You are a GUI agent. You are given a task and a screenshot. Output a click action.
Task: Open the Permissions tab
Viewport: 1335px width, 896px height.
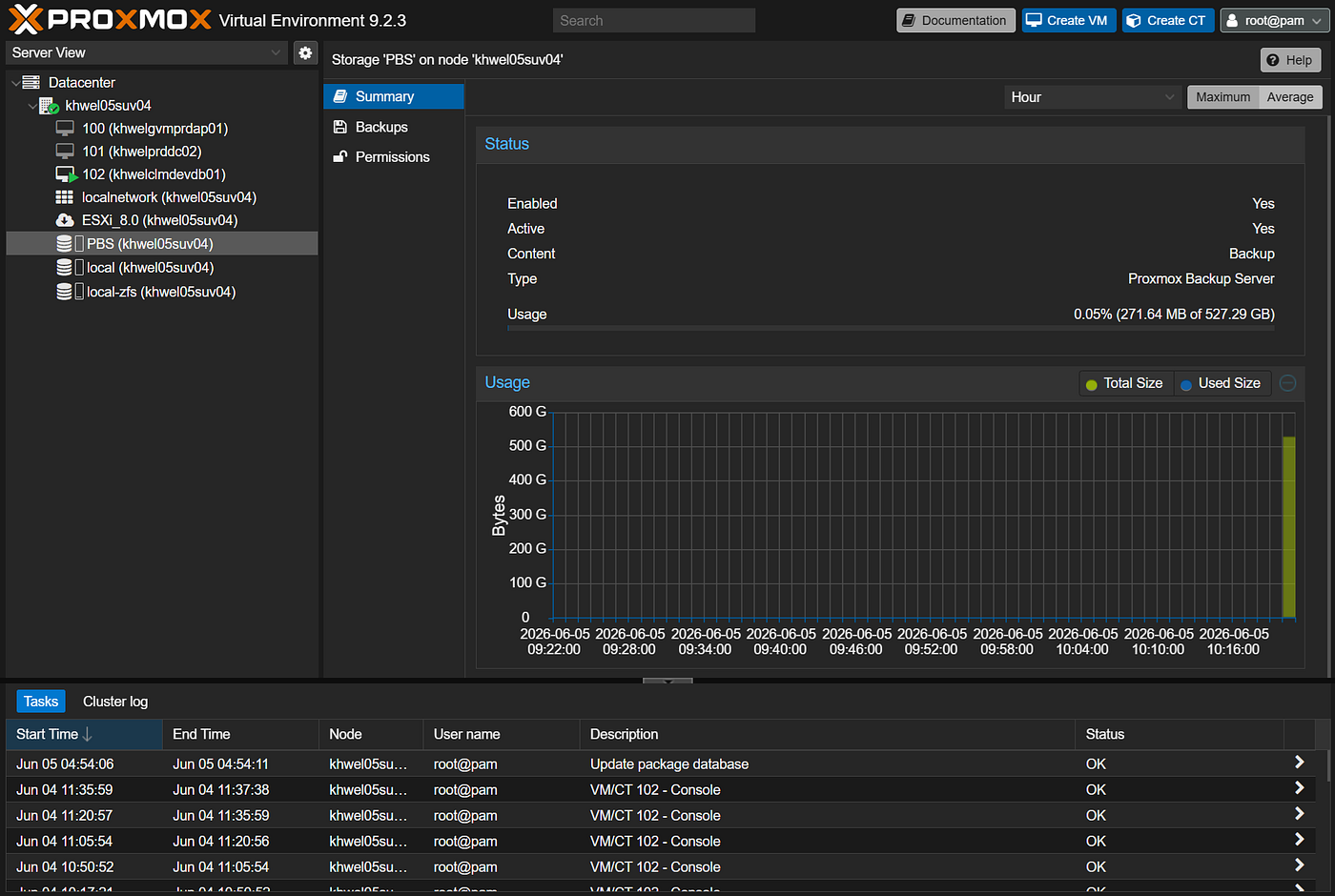pos(394,157)
